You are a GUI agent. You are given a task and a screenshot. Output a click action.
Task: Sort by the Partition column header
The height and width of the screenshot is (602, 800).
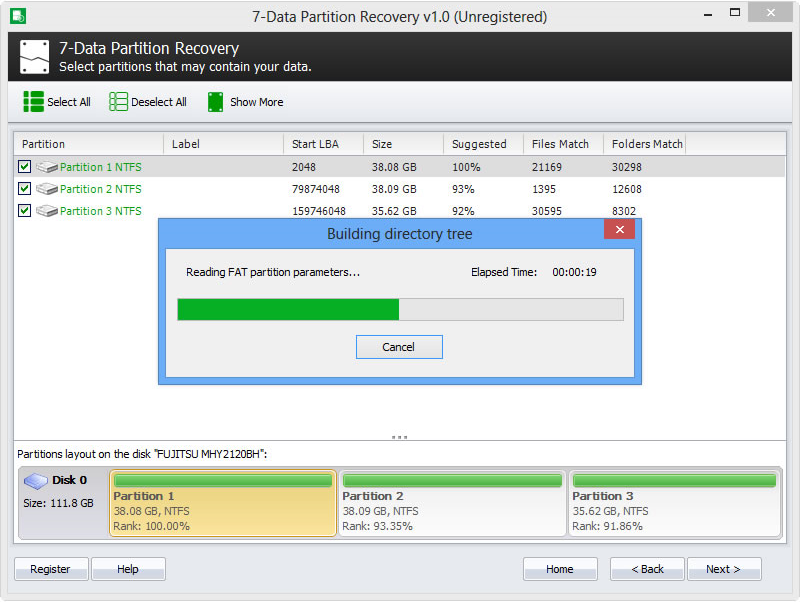tap(89, 144)
